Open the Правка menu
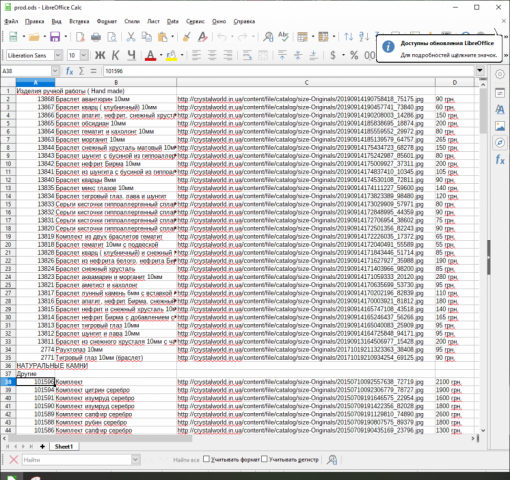Screen dimensions: 510x480 click(x=34, y=21)
